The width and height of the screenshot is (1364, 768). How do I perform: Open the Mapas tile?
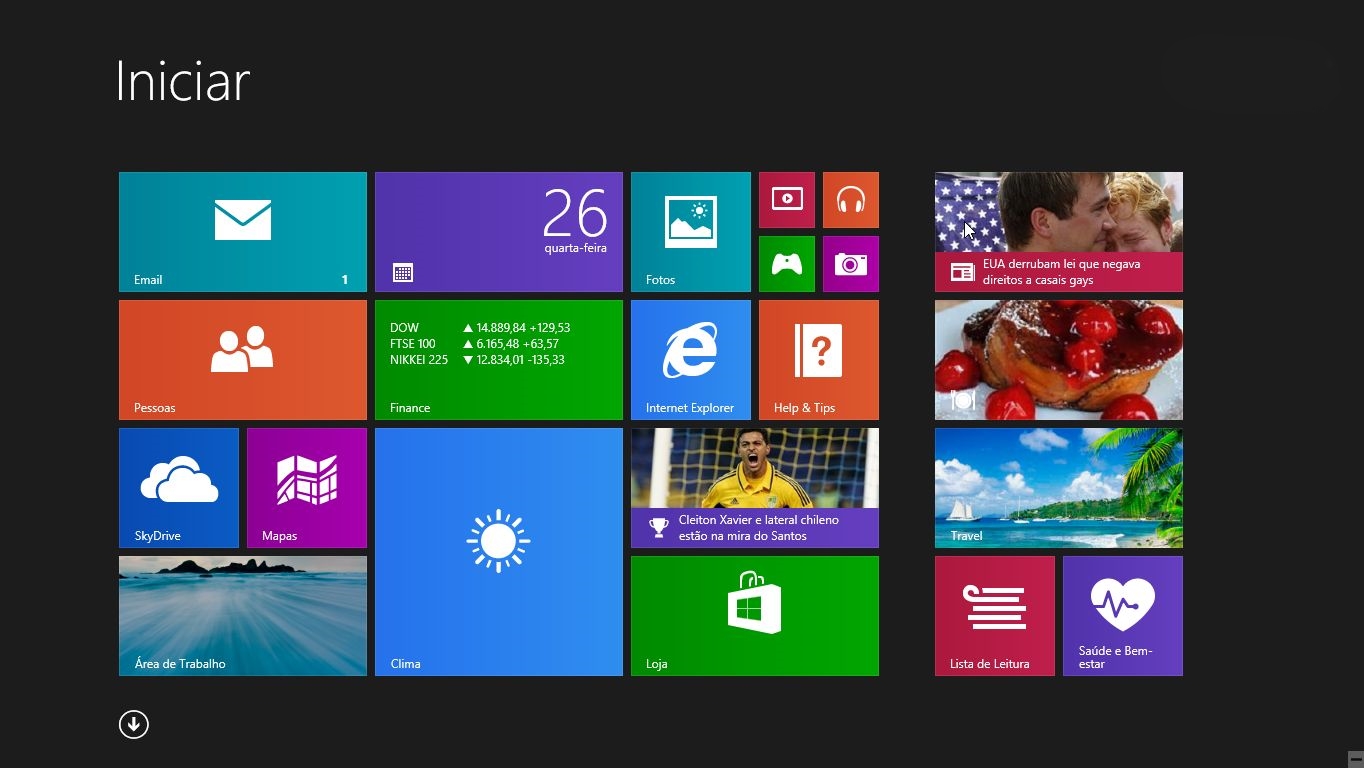pyautogui.click(x=307, y=488)
